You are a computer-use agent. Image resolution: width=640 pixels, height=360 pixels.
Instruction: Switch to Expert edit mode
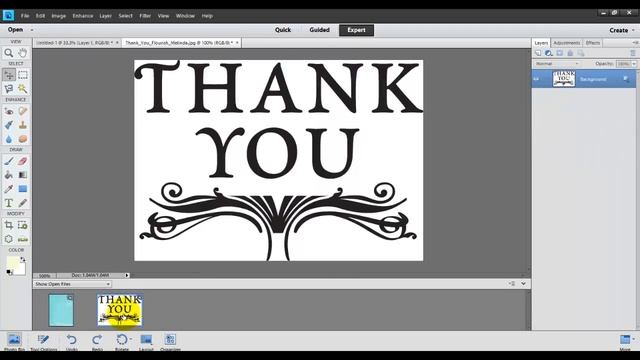pos(356,30)
